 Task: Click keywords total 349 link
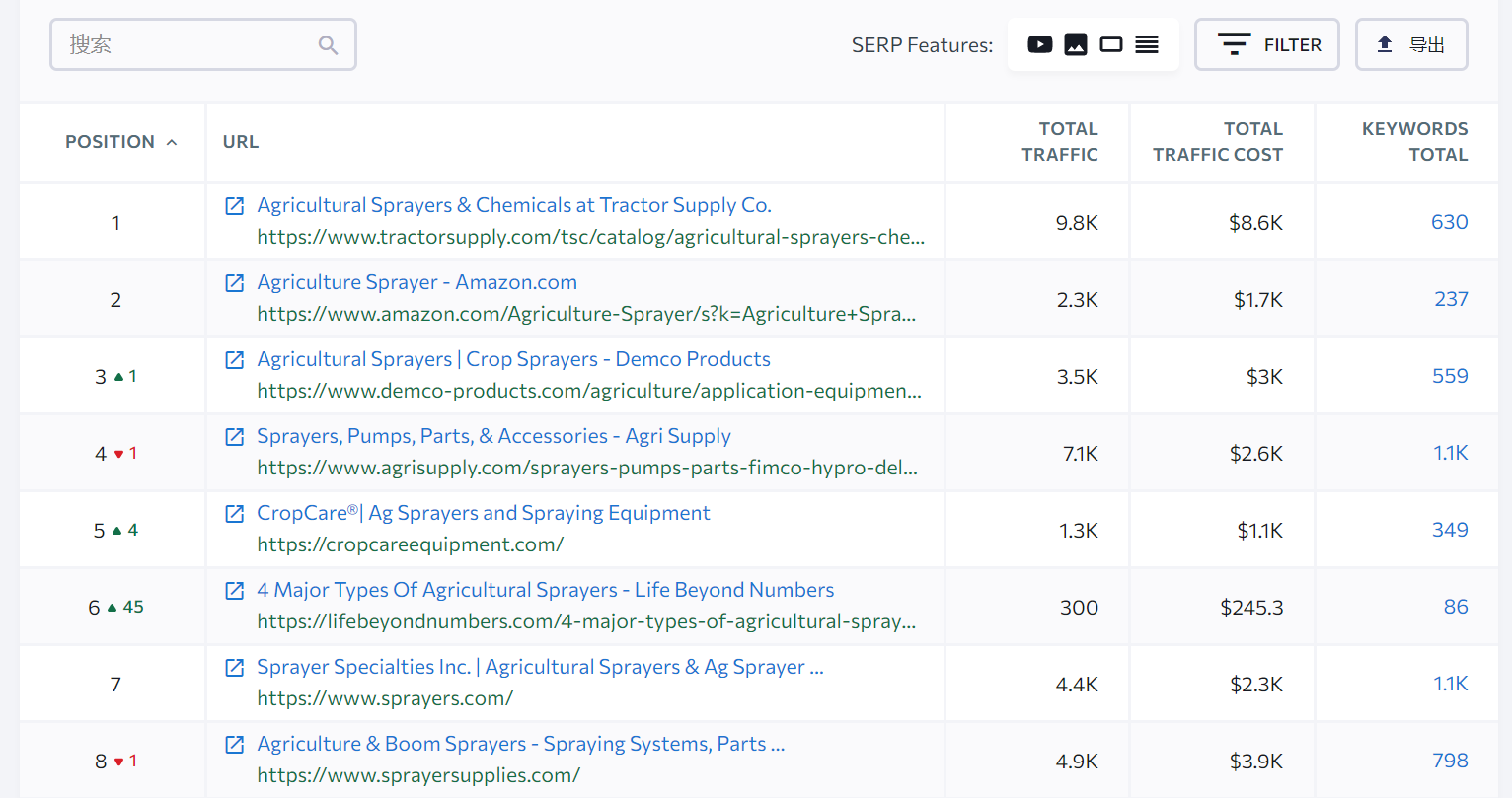click(1450, 530)
